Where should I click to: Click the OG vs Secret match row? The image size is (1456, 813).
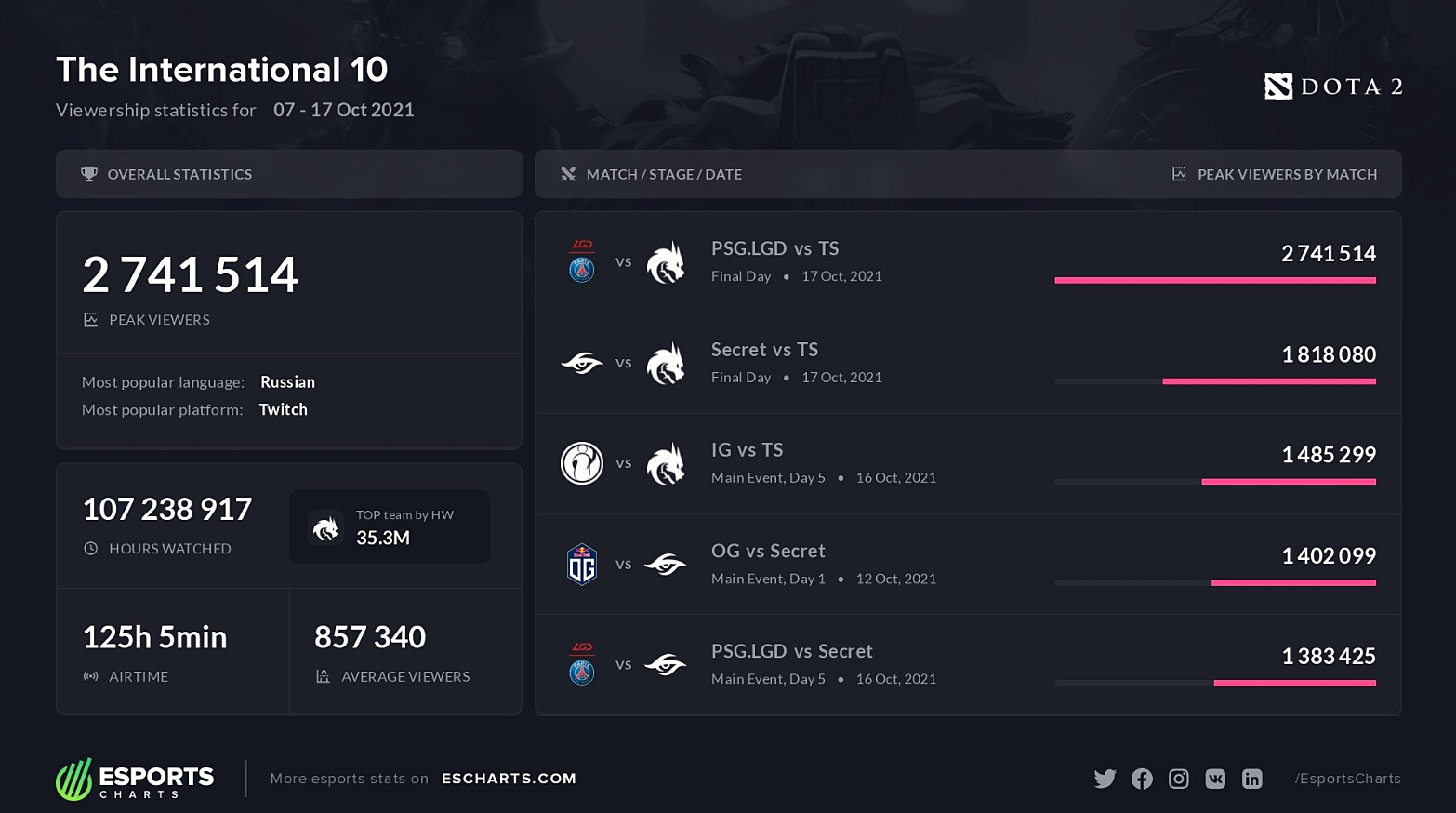[x=968, y=564]
